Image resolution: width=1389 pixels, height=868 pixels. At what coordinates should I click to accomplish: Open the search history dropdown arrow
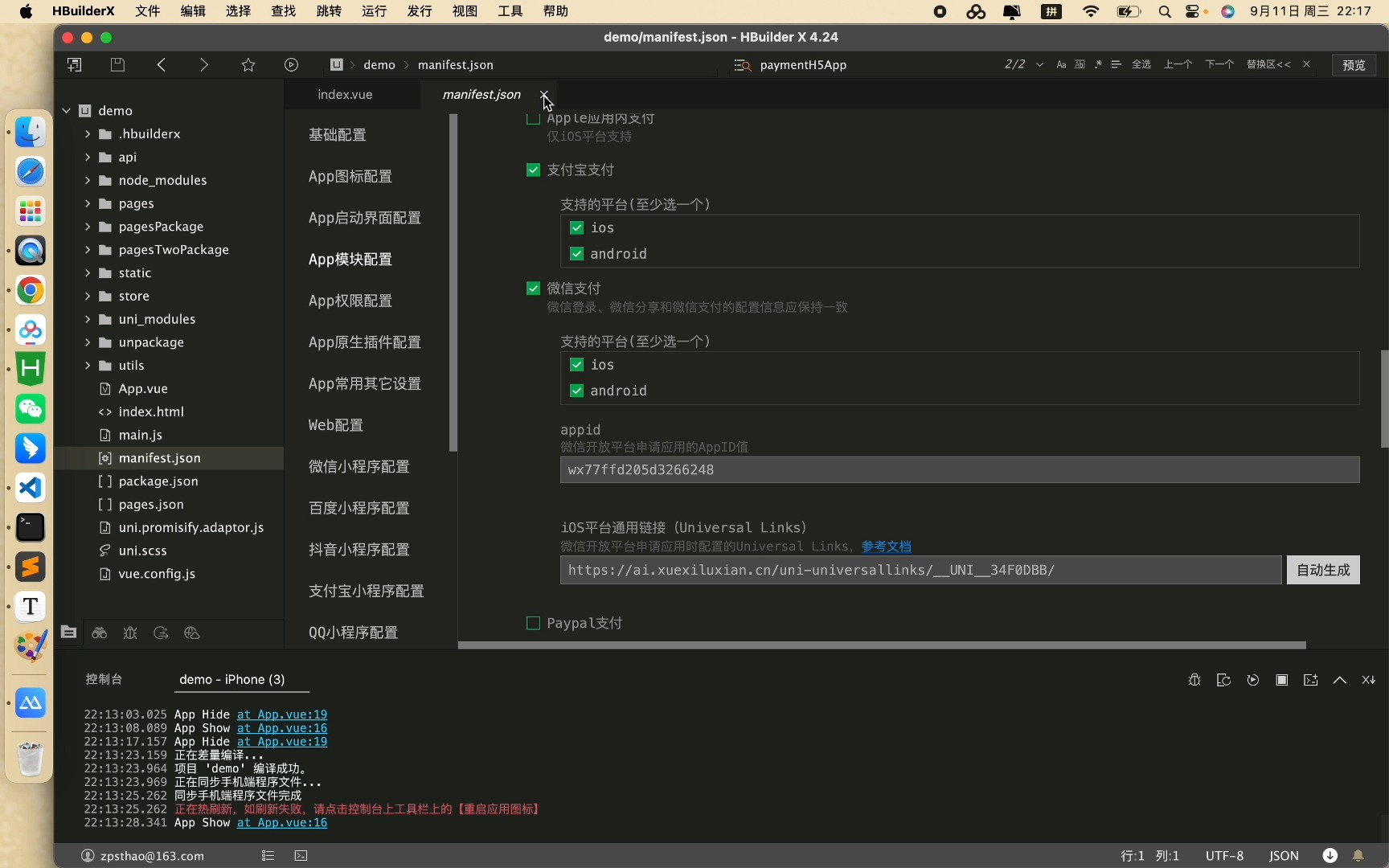click(1040, 65)
